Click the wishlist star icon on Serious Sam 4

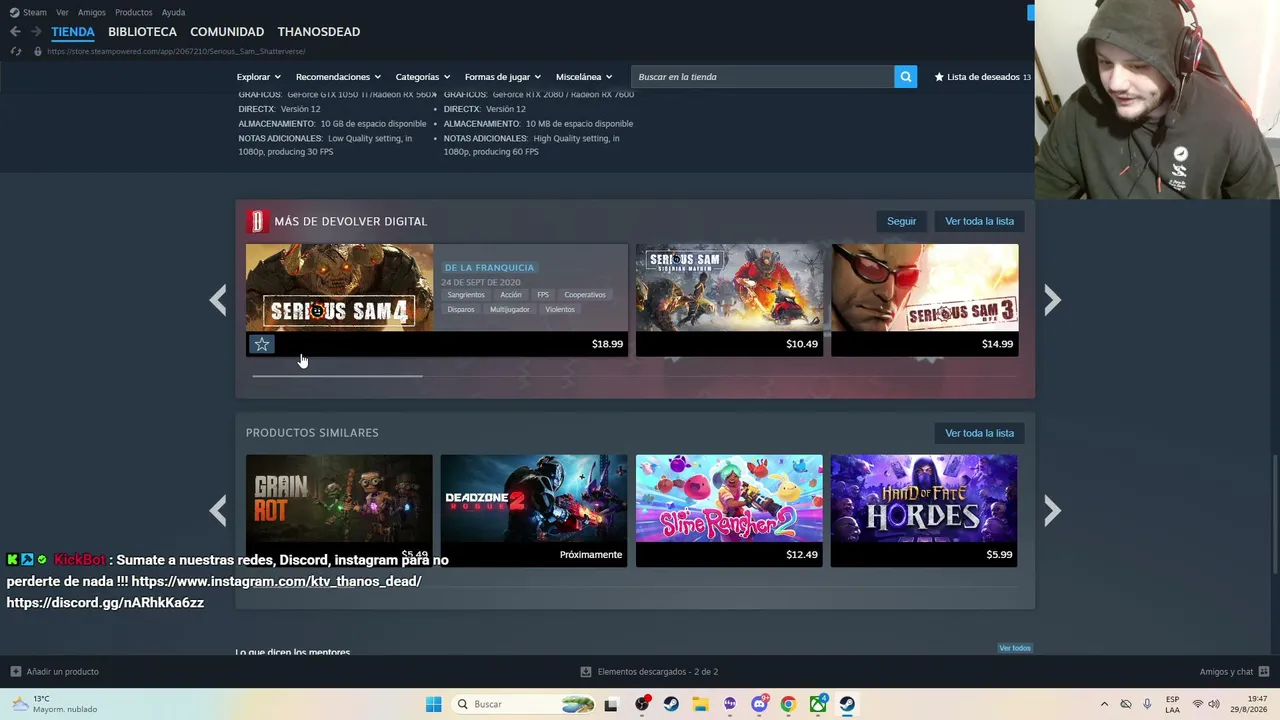(261, 344)
